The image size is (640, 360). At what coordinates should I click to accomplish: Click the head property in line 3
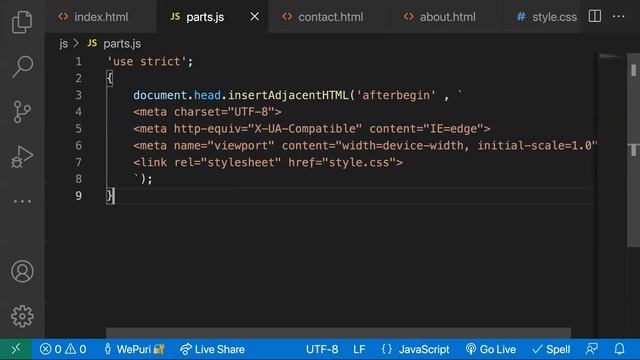click(x=207, y=96)
